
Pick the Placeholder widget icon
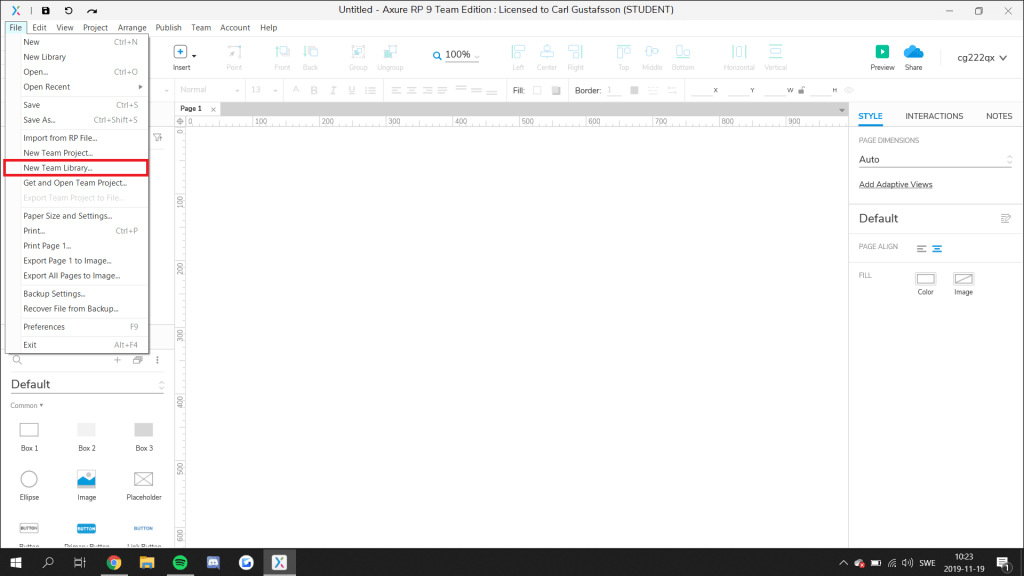click(x=143, y=479)
